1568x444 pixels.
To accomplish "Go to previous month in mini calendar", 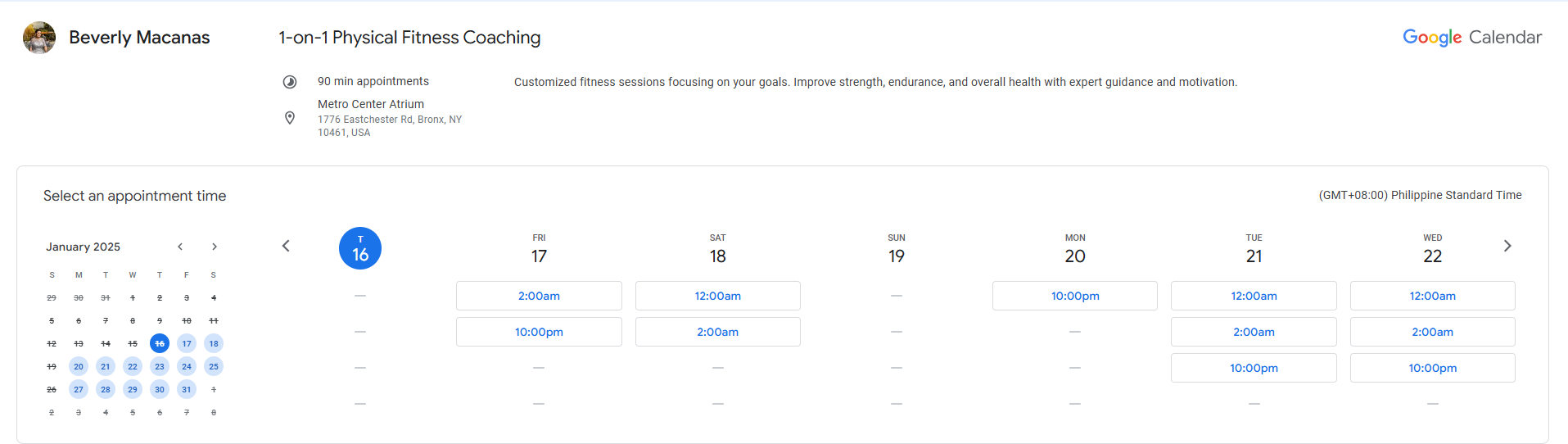I will [x=180, y=247].
